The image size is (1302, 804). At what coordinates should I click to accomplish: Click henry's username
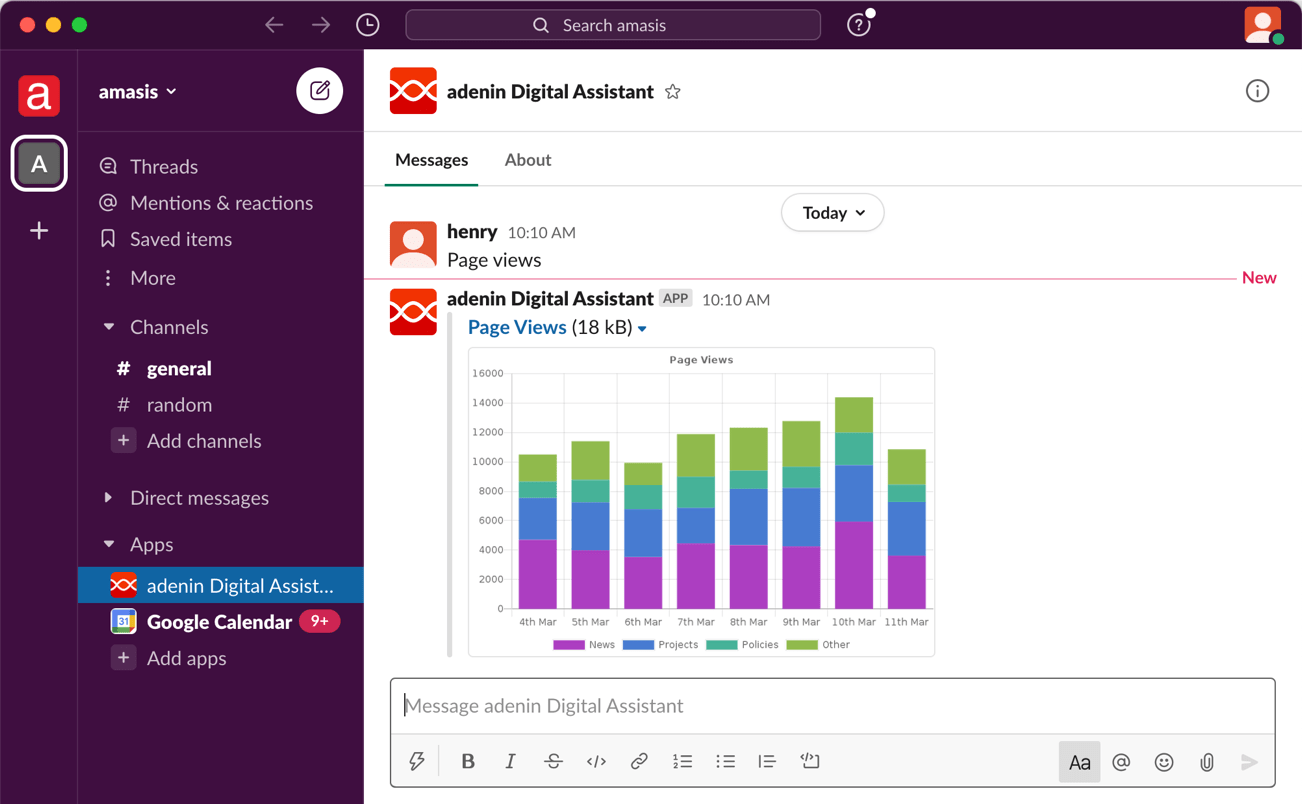pyautogui.click(x=472, y=232)
